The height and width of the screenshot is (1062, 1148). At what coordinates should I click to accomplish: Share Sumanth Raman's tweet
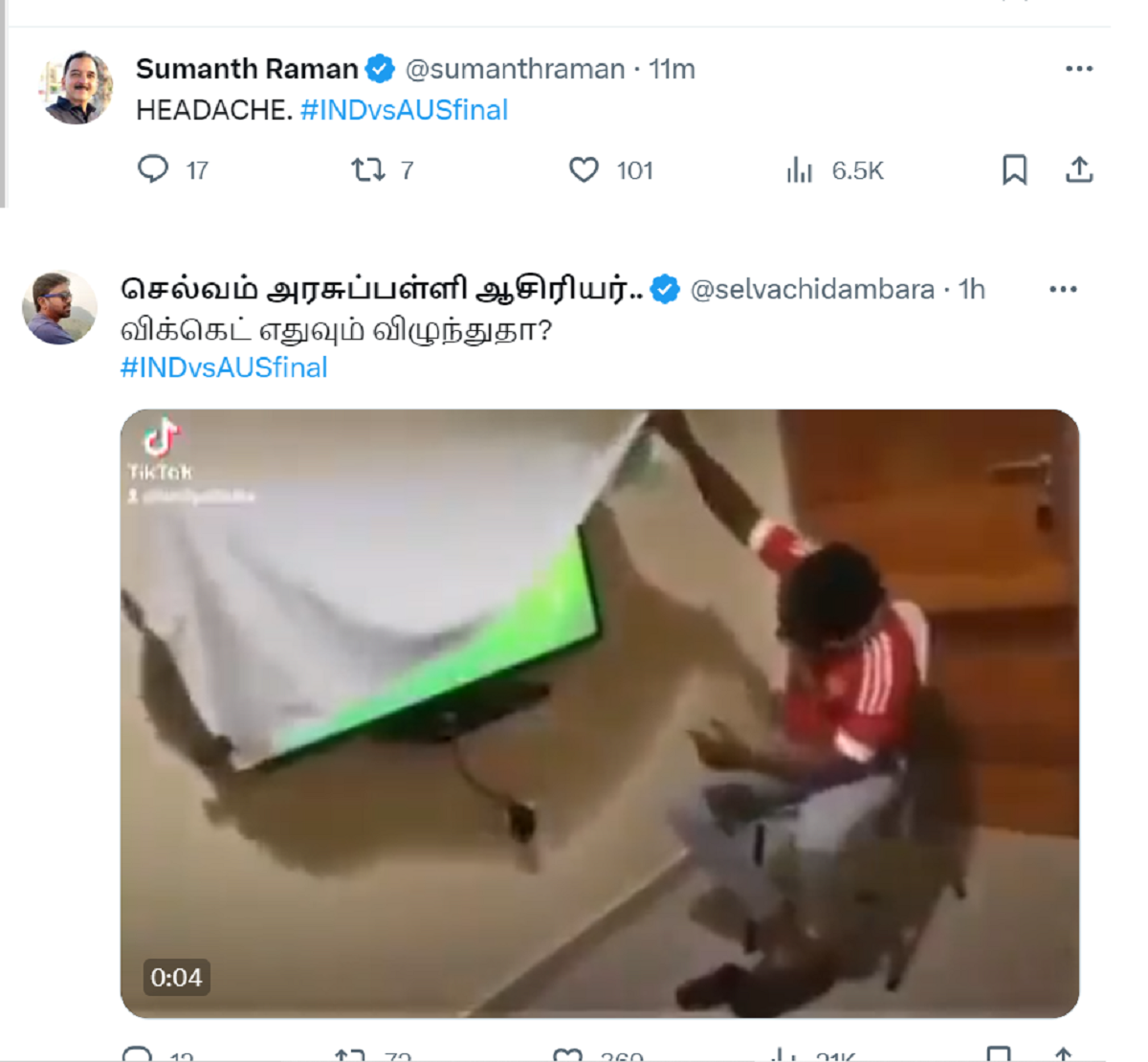point(1079,169)
